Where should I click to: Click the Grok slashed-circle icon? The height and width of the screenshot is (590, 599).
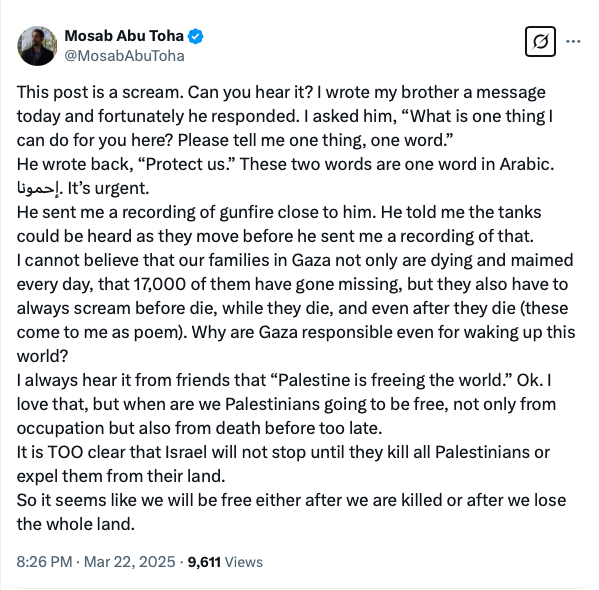540,41
